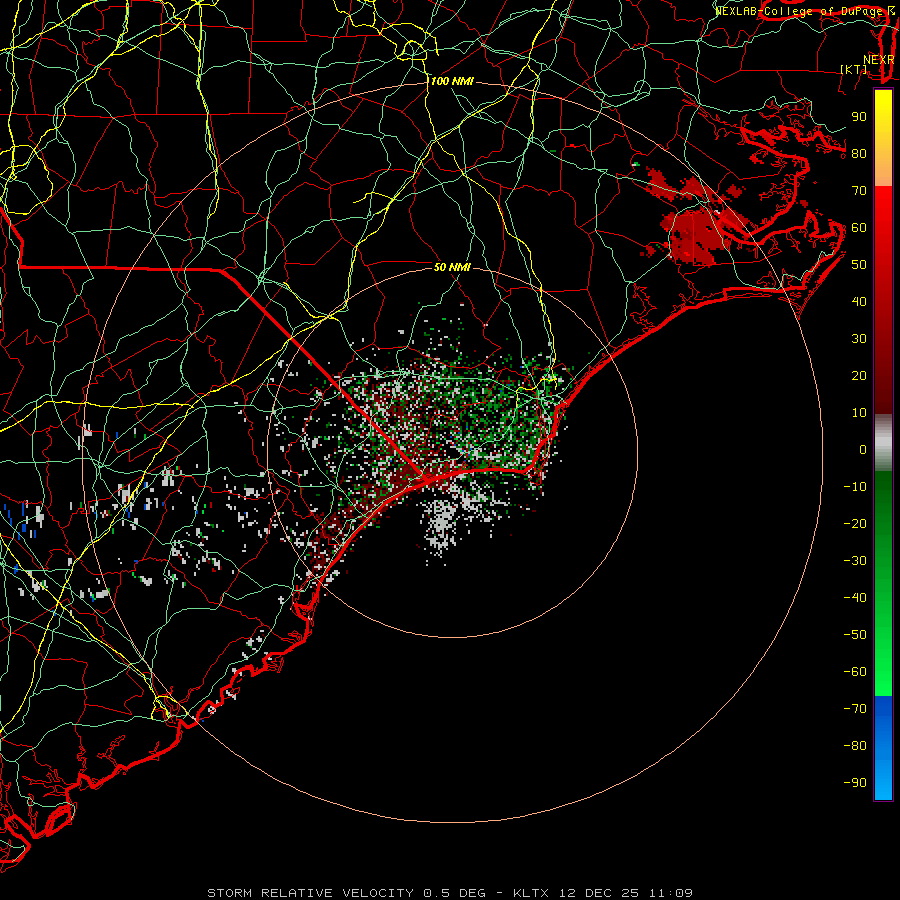Click the -30 scale label
The image size is (900, 900).
[855, 561]
